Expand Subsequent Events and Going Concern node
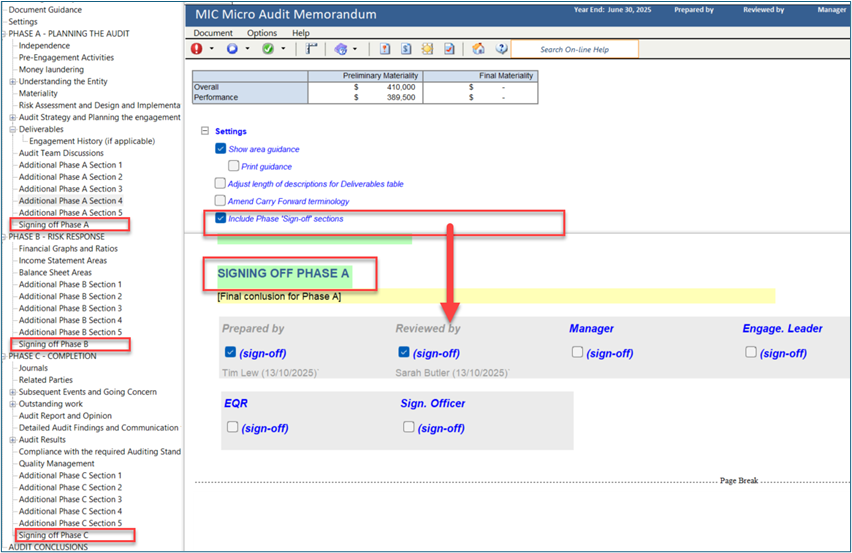The width and height of the screenshot is (852, 553). coord(12,392)
